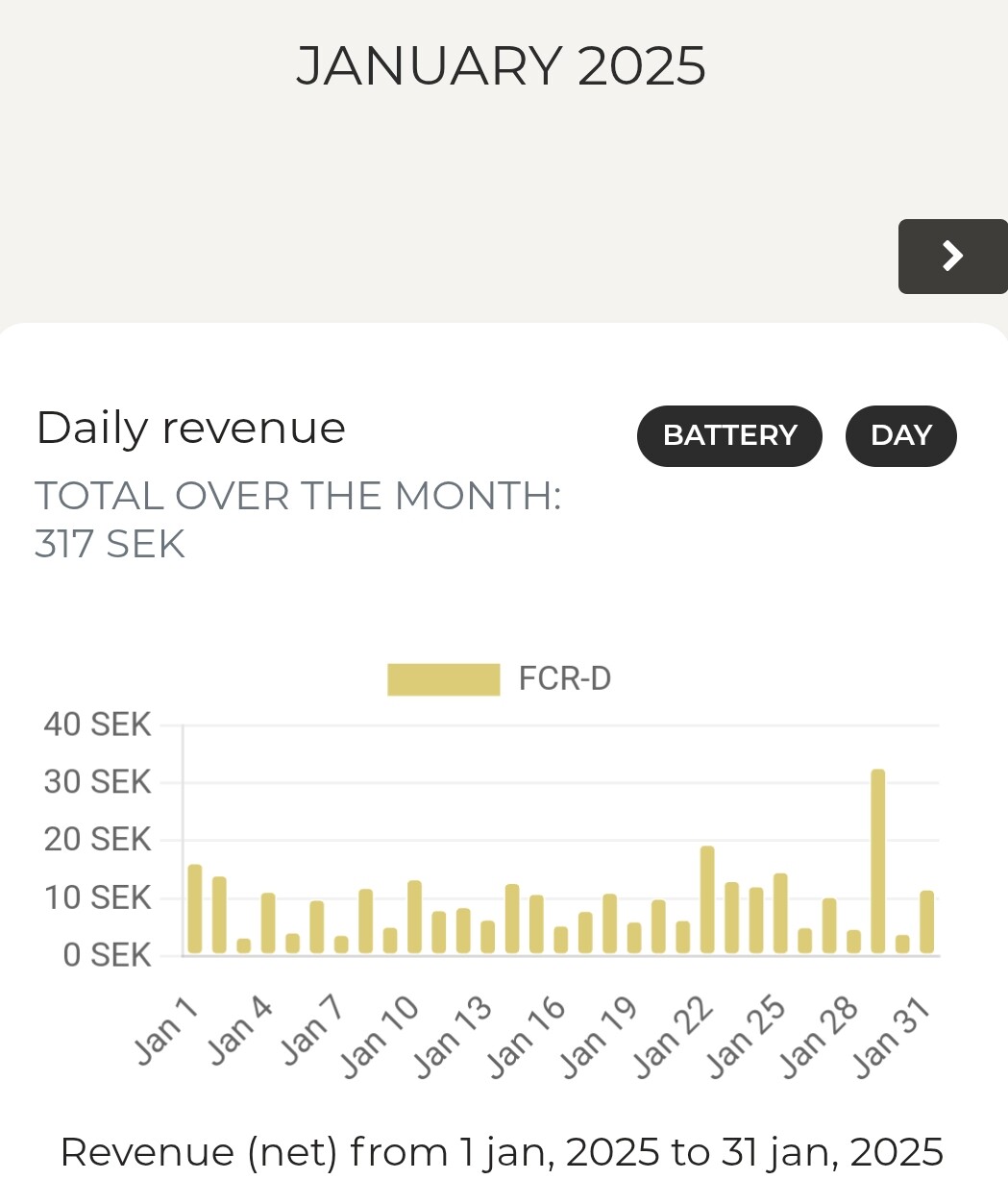Click the Revenue (net) date range caption
Image resolution: width=1008 pixels, height=1204 pixels.
coord(502,1151)
